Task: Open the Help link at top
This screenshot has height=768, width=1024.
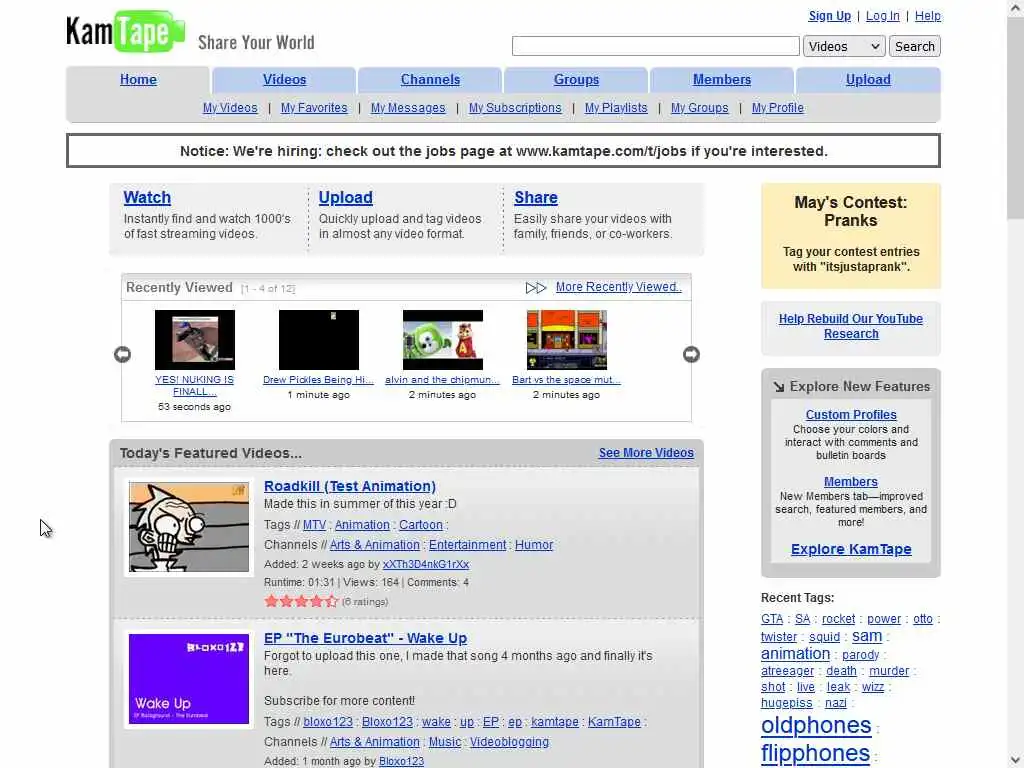Action: (x=927, y=16)
